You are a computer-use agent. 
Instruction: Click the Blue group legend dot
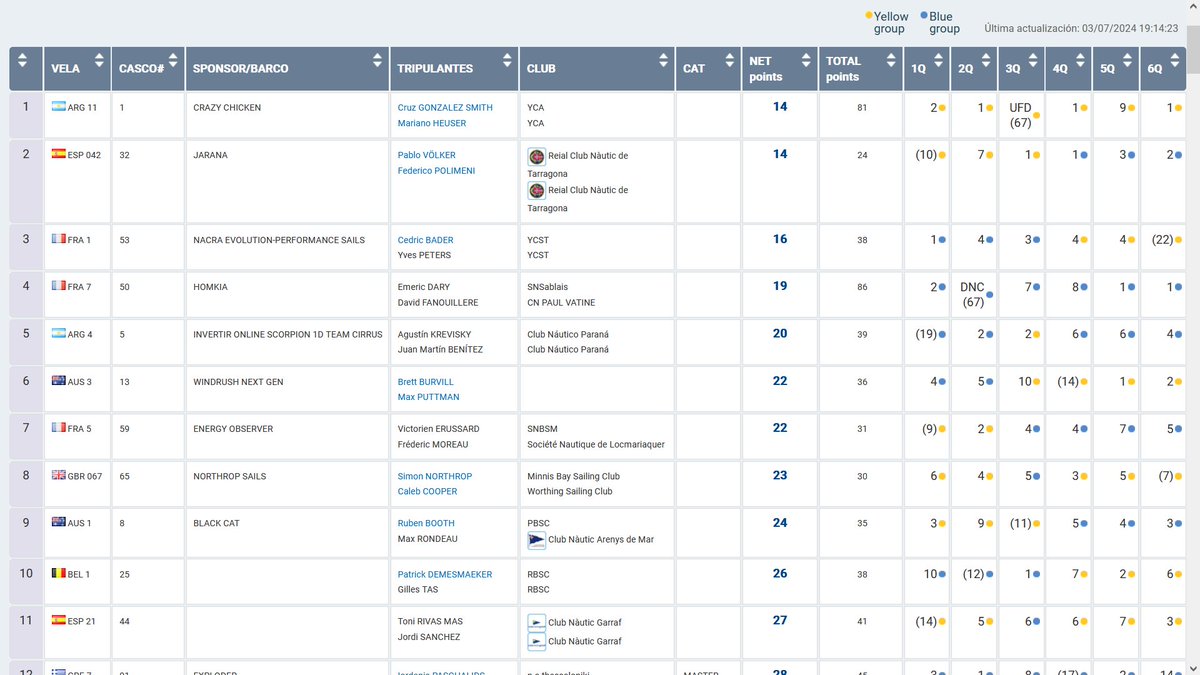point(925,16)
